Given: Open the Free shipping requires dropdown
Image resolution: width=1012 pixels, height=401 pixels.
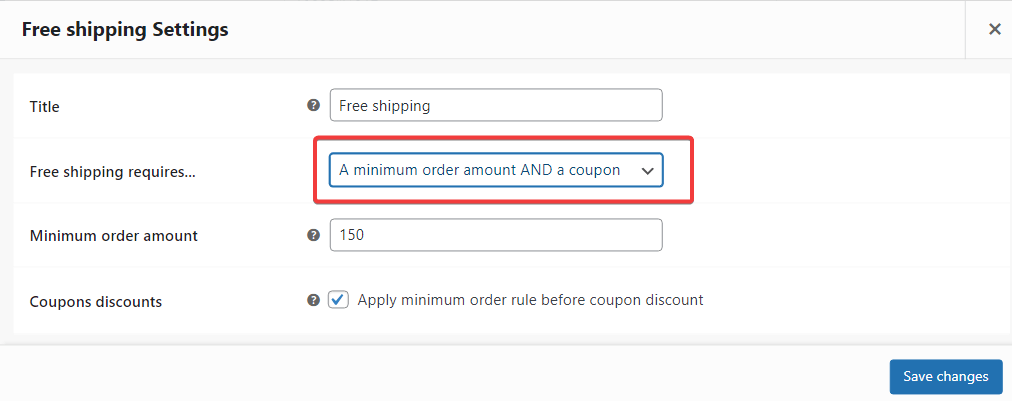Looking at the screenshot, I should (496, 170).
